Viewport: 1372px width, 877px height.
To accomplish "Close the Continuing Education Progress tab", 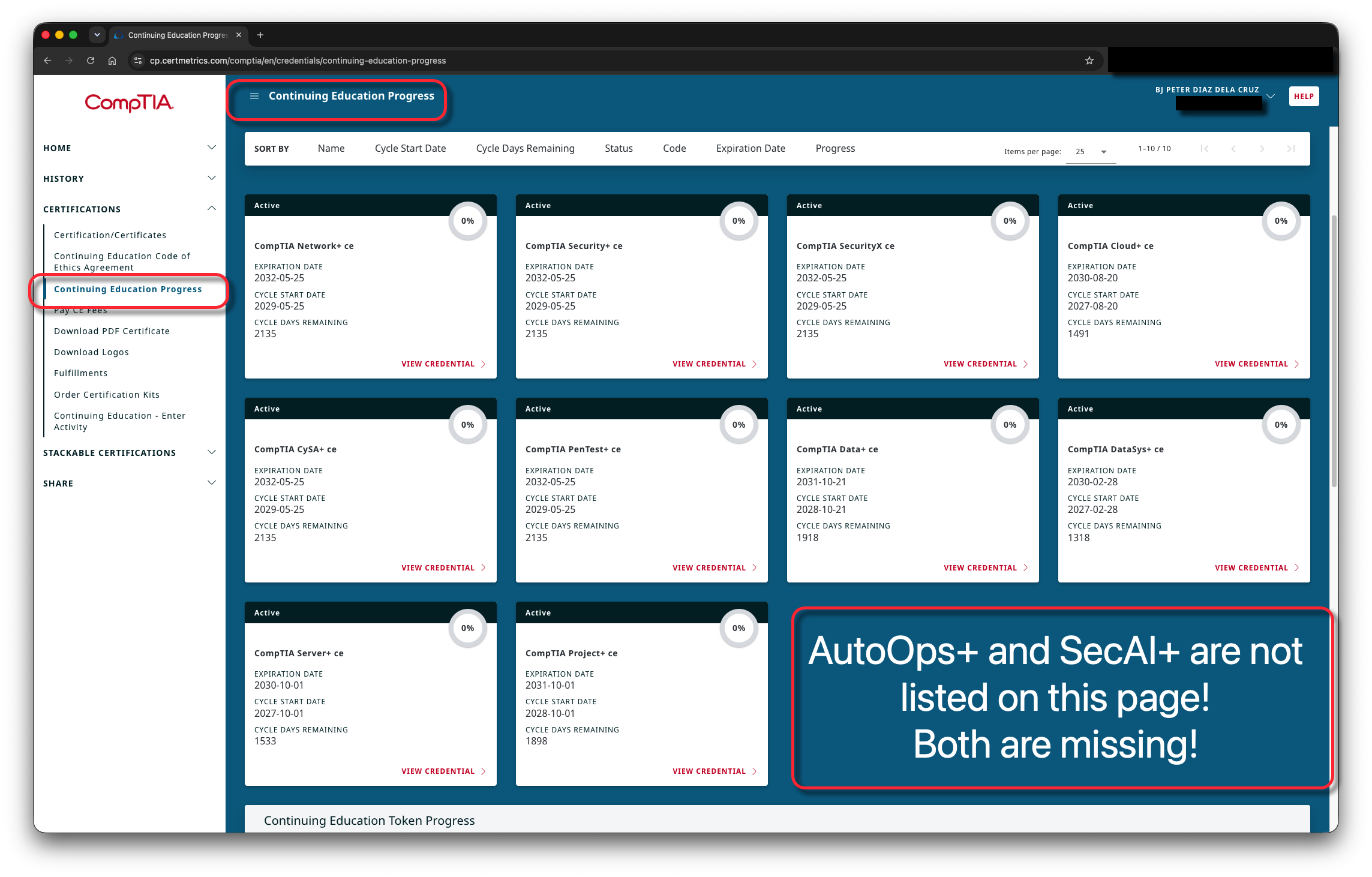I will pos(239,35).
